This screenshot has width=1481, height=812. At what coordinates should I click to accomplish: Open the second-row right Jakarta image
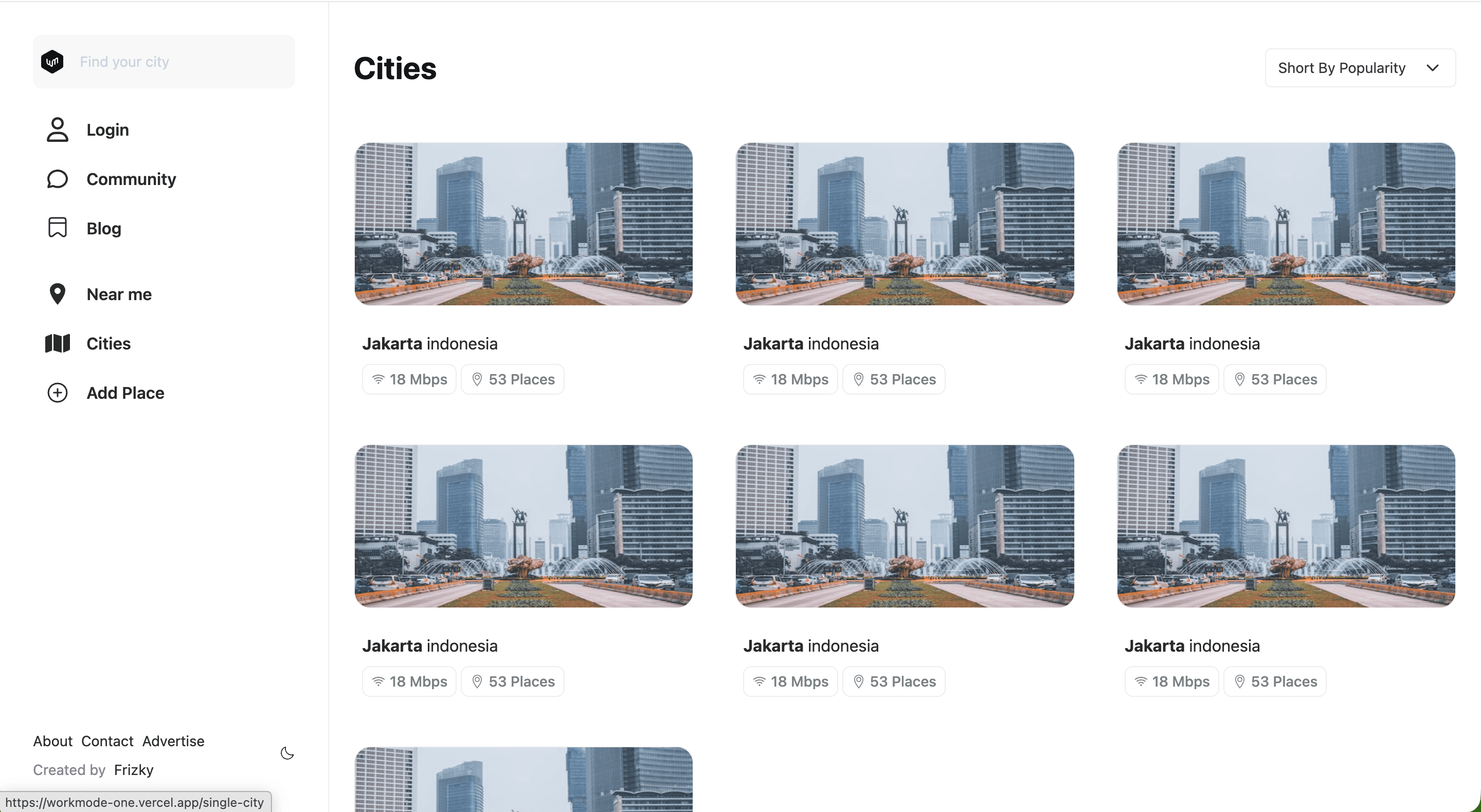coord(1286,526)
